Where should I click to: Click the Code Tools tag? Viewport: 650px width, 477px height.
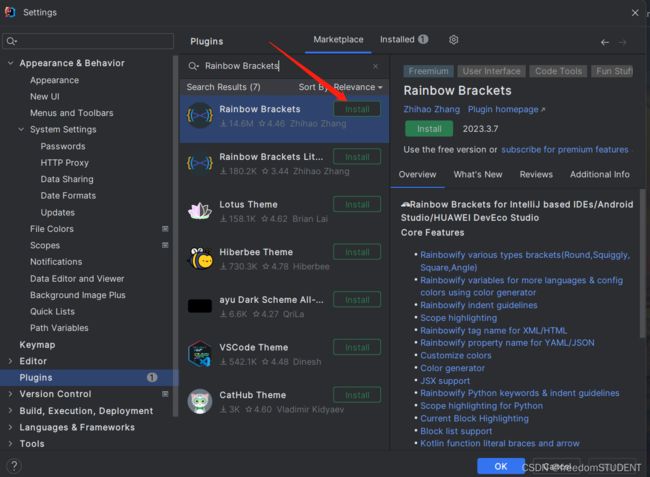[x=558, y=71]
